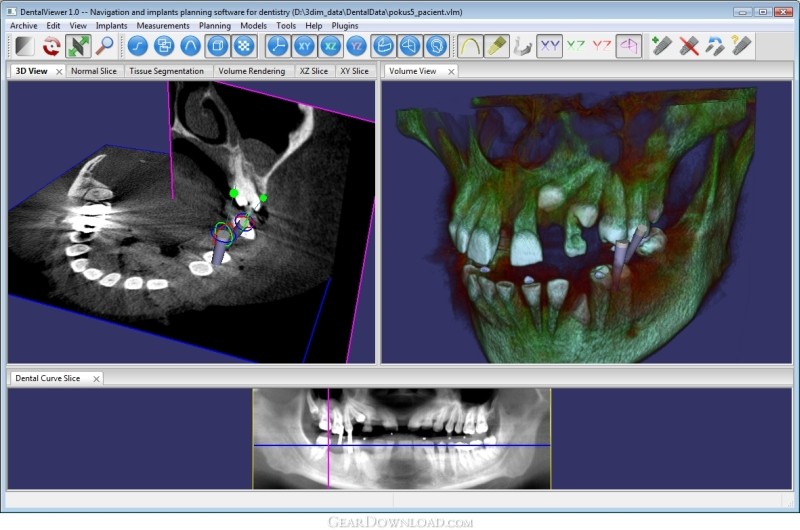Image resolution: width=800 pixels, height=530 pixels.
Task: Click the blue arch curve icon
Action: click(191, 46)
